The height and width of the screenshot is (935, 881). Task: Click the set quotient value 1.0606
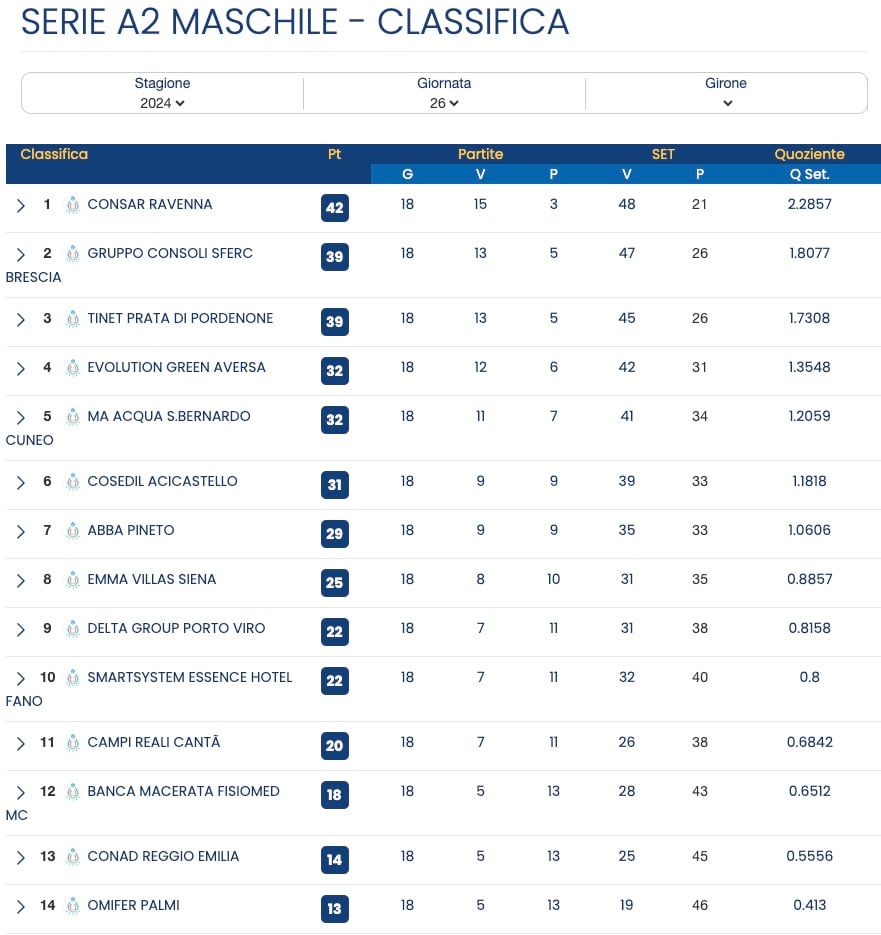[809, 530]
